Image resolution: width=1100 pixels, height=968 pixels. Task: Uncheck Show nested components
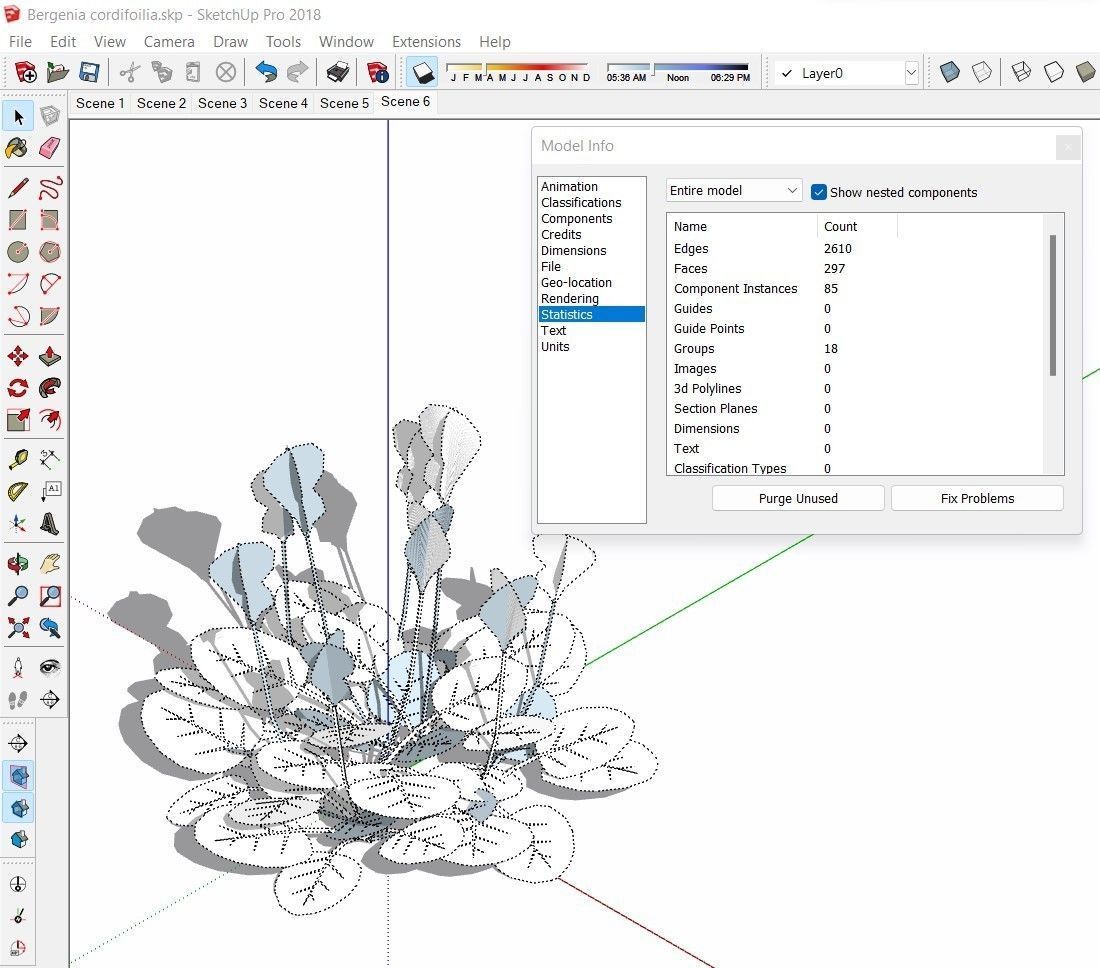[818, 192]
